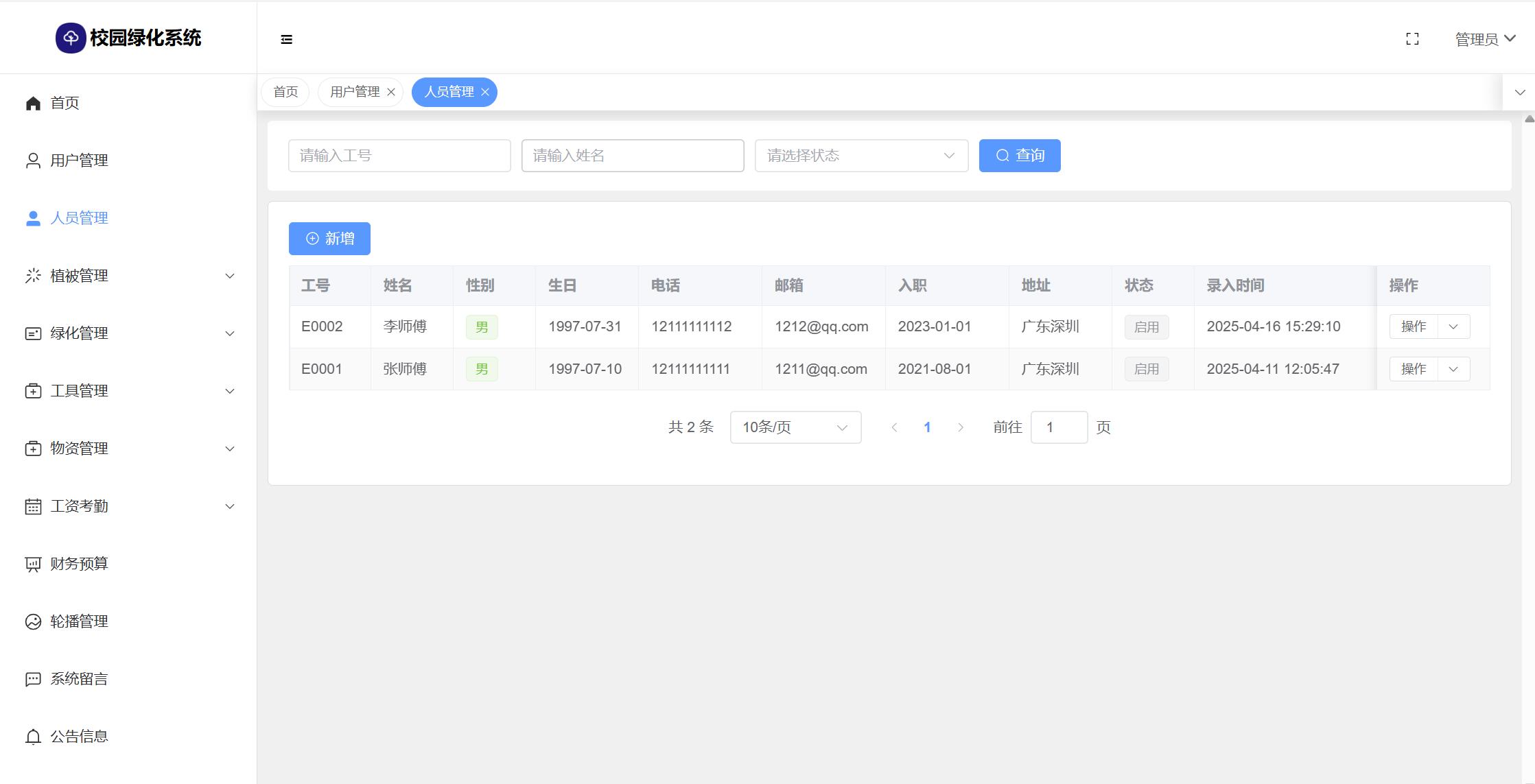This screenshot has height=784, width=1535.
Task: Toggle fullscreen mode icon
Action: (x=1412, y=39)
